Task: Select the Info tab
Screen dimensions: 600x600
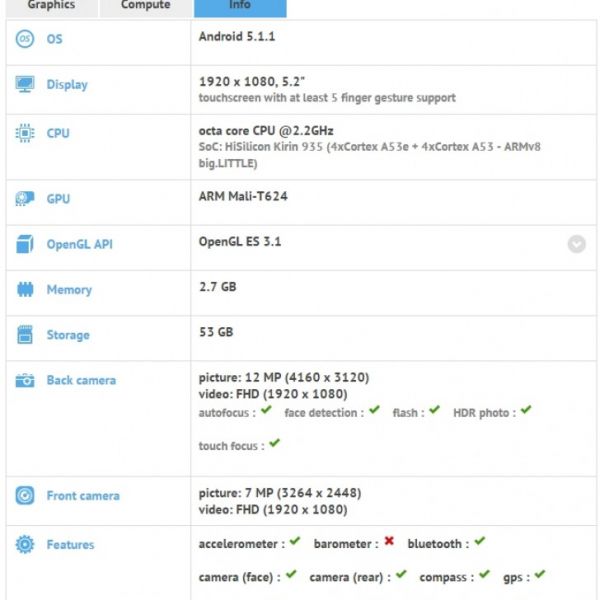Action: click(240, 6)
